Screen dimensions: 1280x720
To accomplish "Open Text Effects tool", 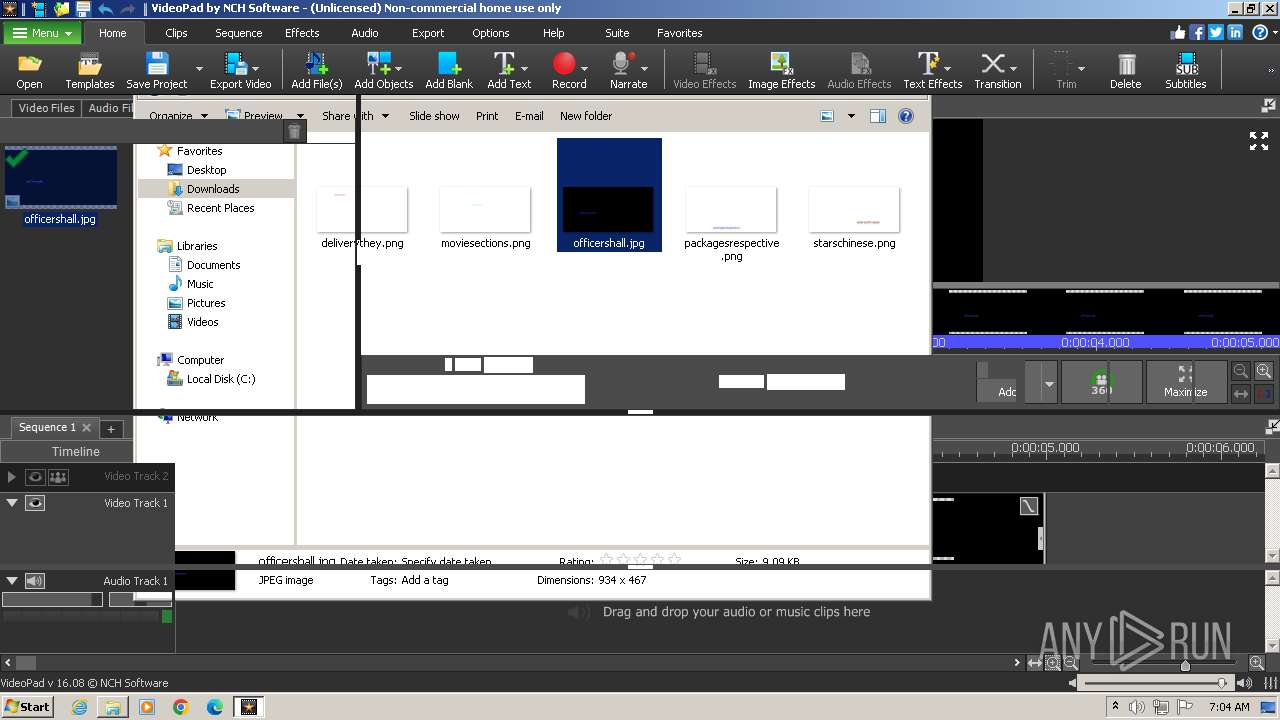I will click(x=927, y=70).
